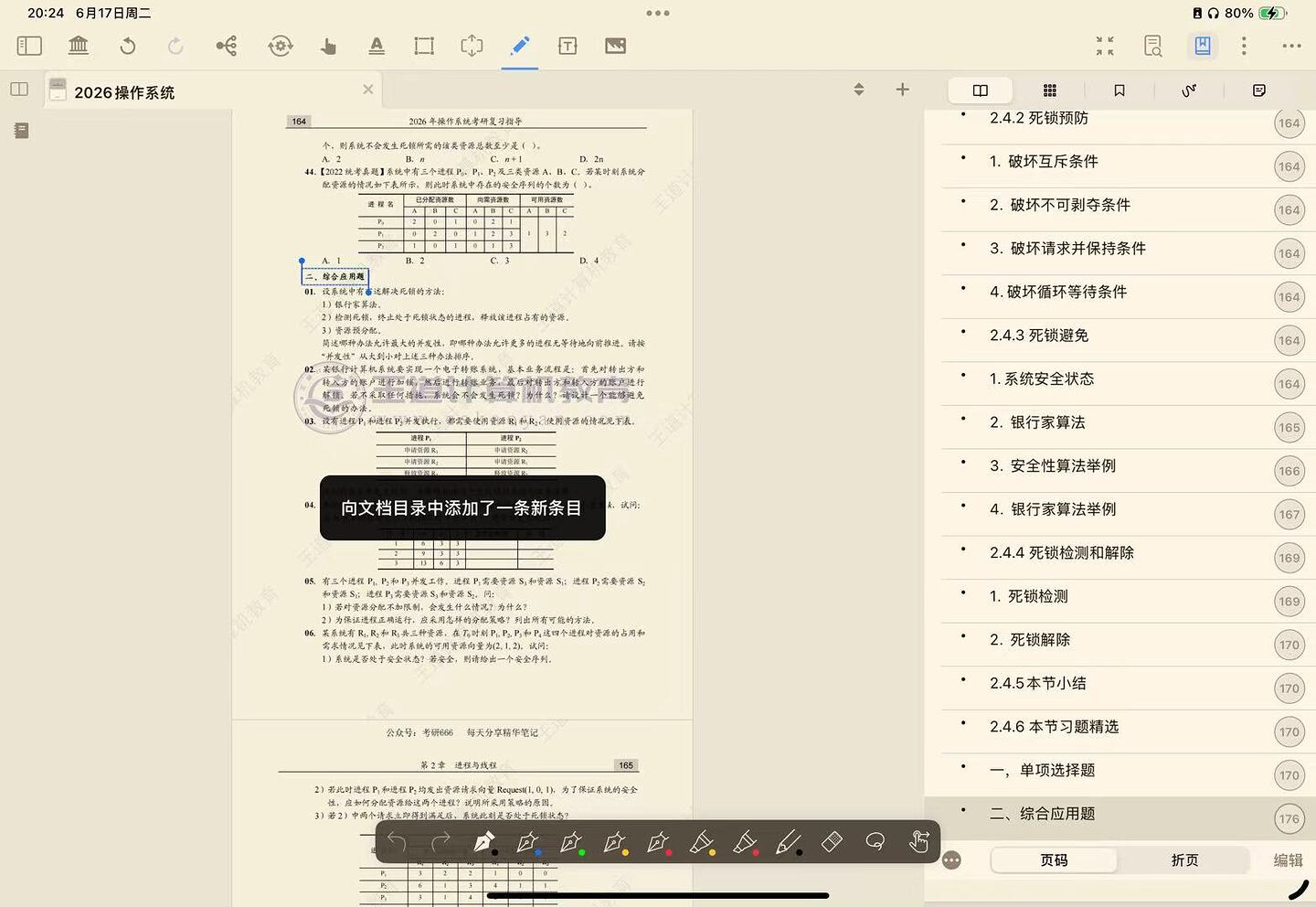The height and width of the screenshot is (907, 1316).
Task: Click the page 176 badge
Action: point(1289,819)
